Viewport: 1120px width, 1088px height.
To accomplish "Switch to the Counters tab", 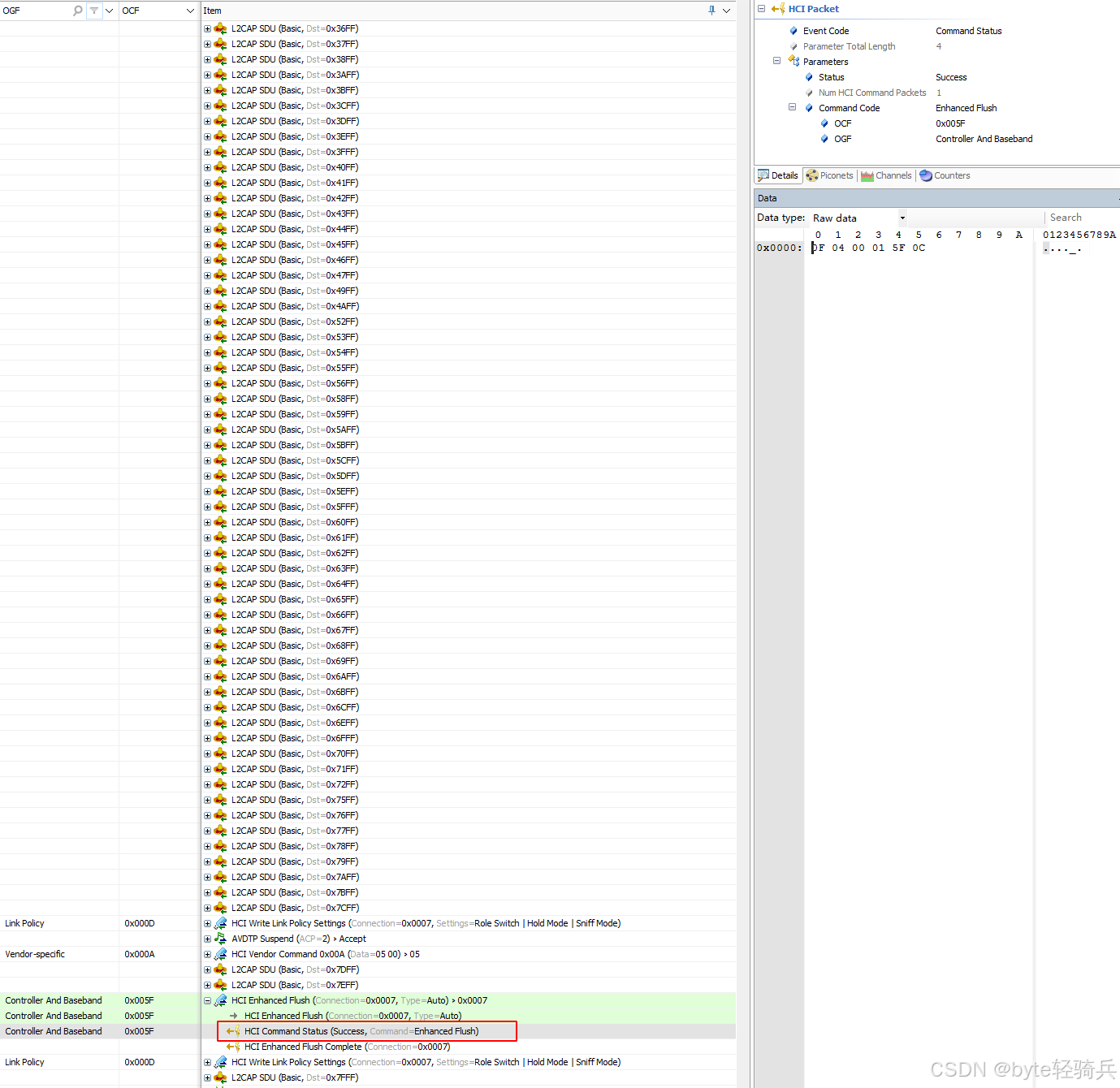I will point(945,175).
